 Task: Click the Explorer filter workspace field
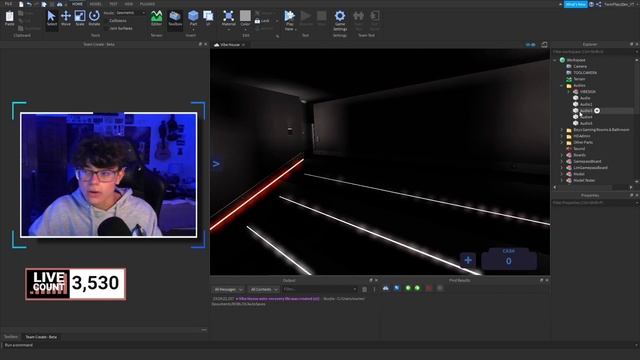(x=594, y=52)
